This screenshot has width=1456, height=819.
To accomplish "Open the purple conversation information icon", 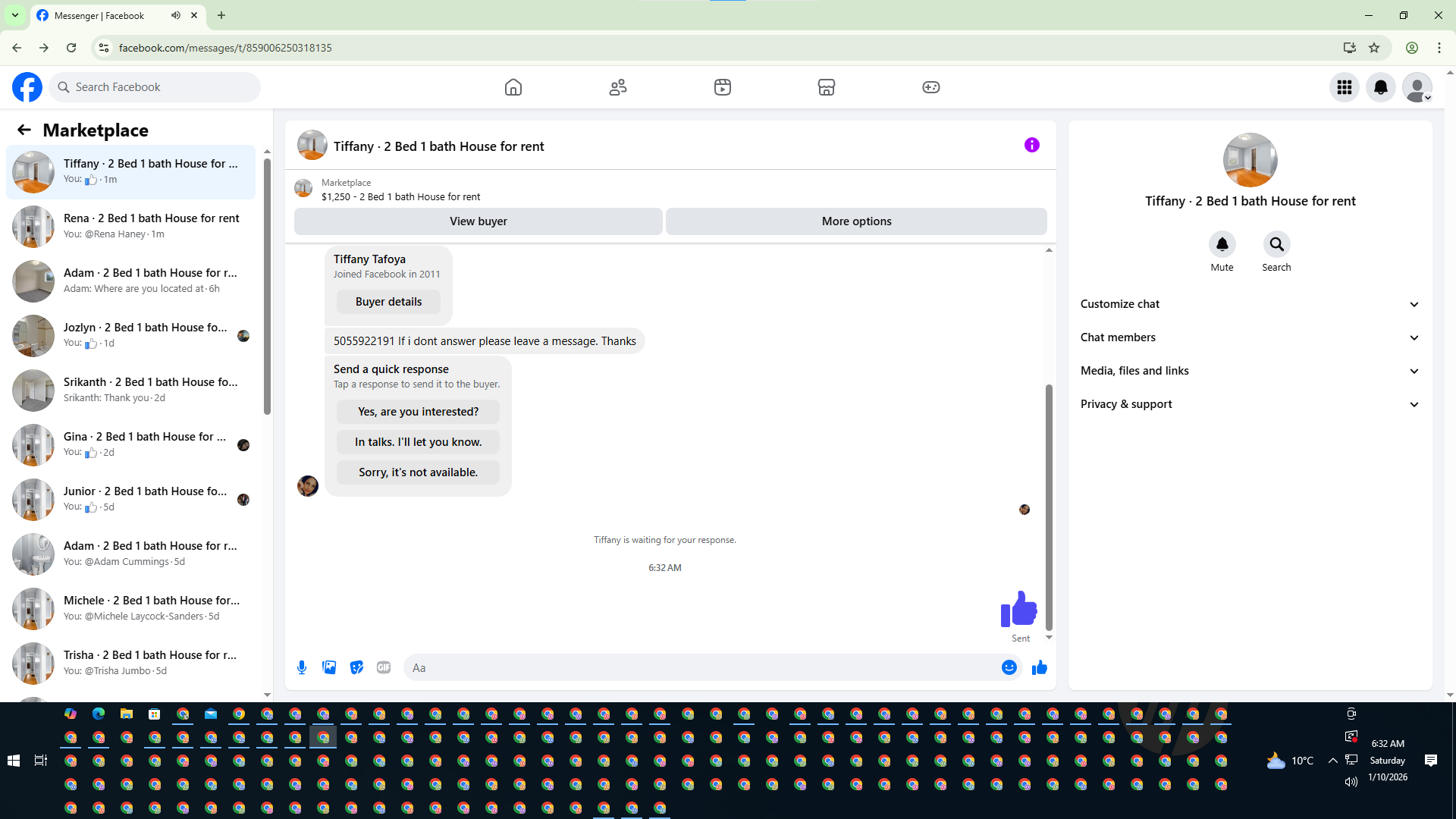I will (1031, 145).
